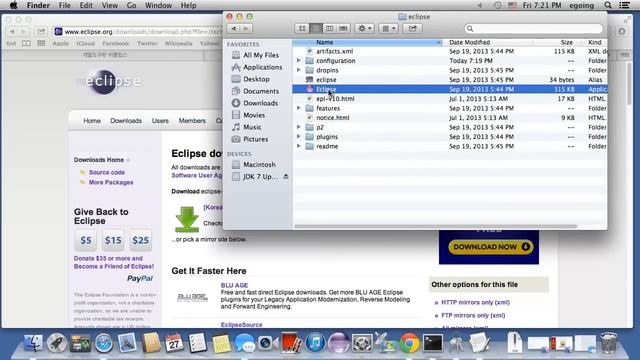Open HTTP mirrors only (xml) link

(x=476, y=302)
